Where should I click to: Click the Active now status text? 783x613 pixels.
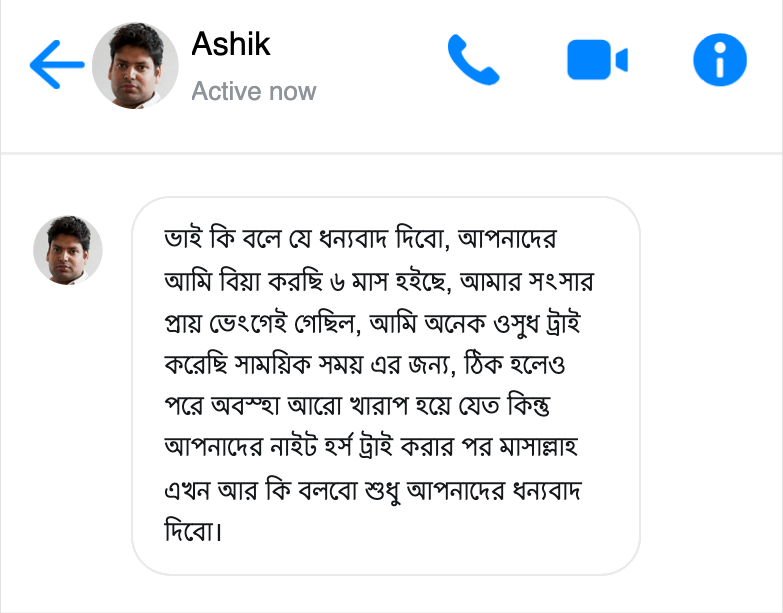pos(253,92)
